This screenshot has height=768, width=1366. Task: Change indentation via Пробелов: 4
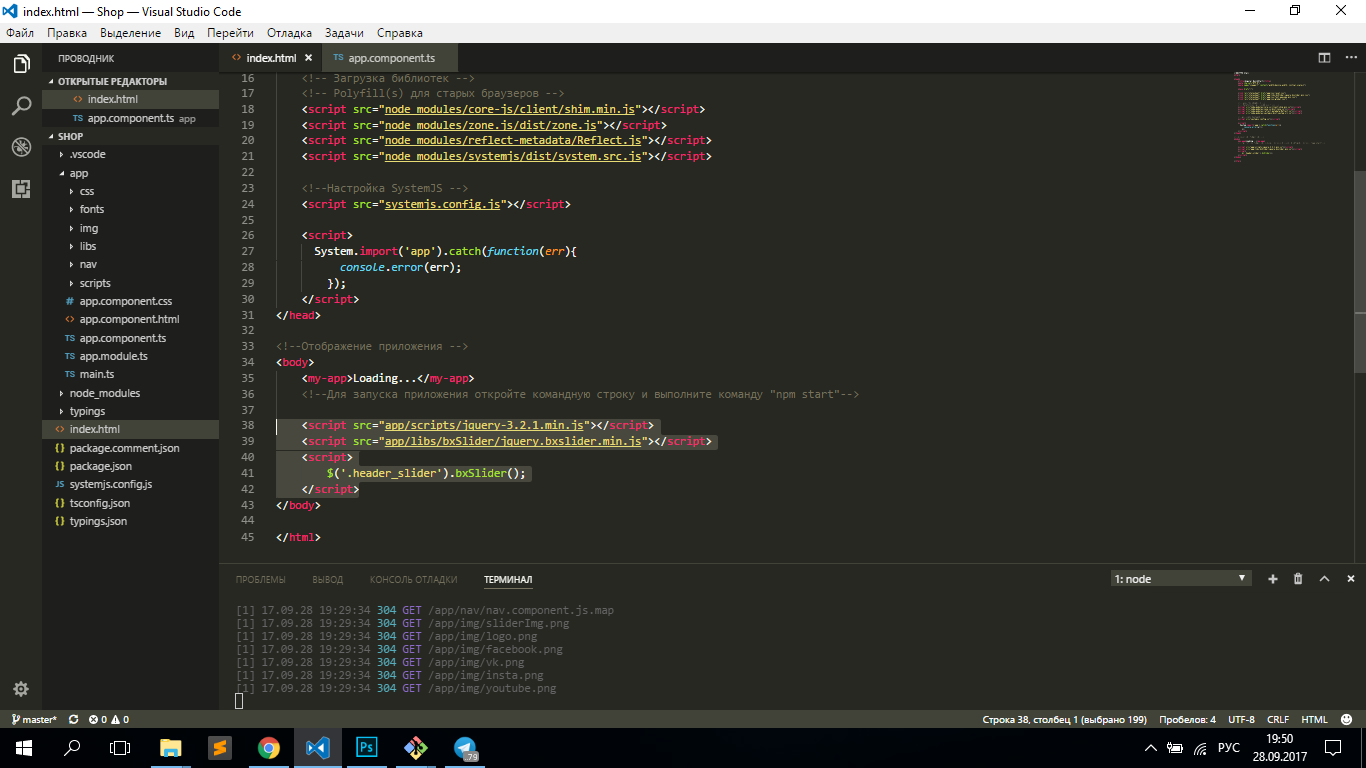[x=1187, y=719]
